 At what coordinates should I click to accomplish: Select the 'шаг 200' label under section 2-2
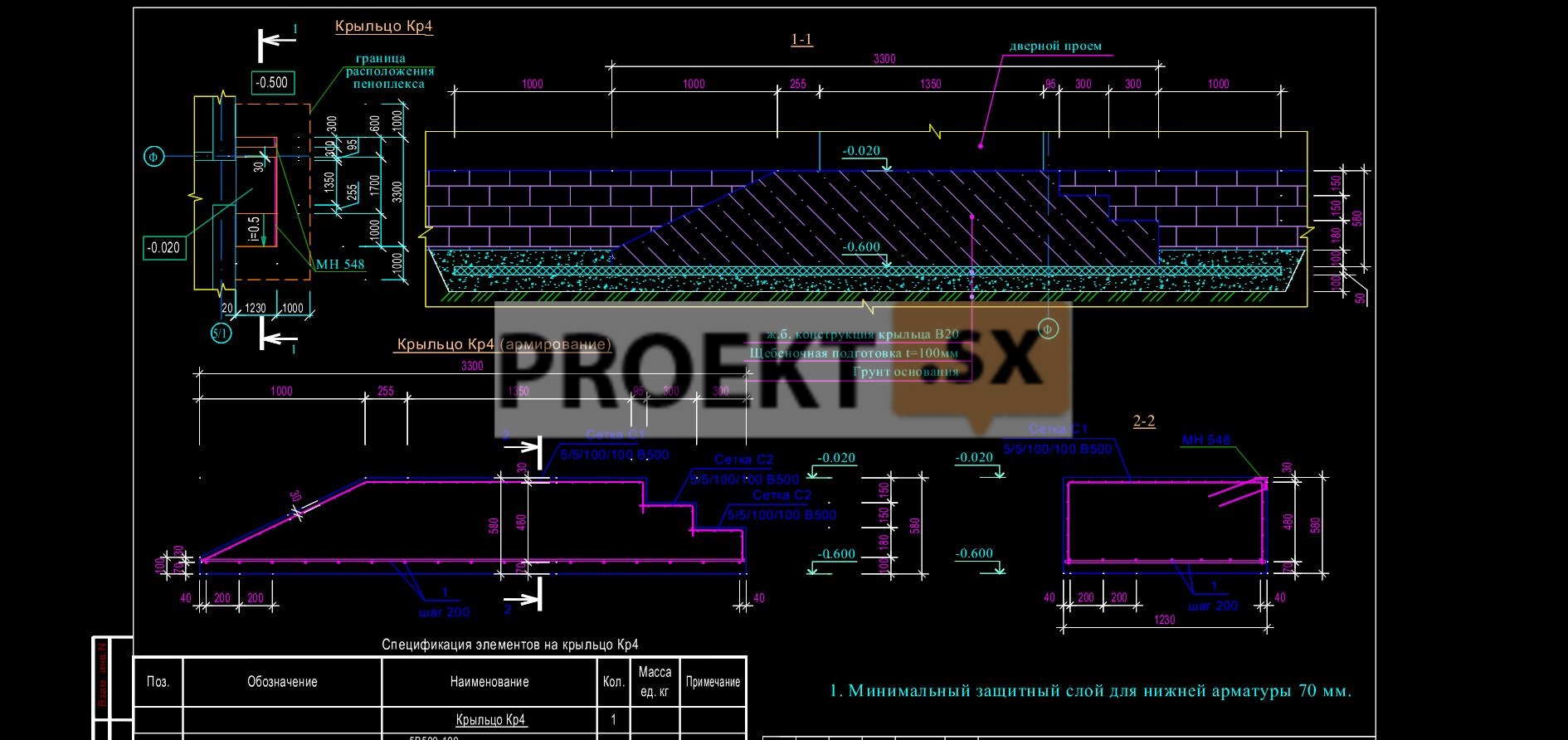pyautogui.click(x=1212, y=606)
